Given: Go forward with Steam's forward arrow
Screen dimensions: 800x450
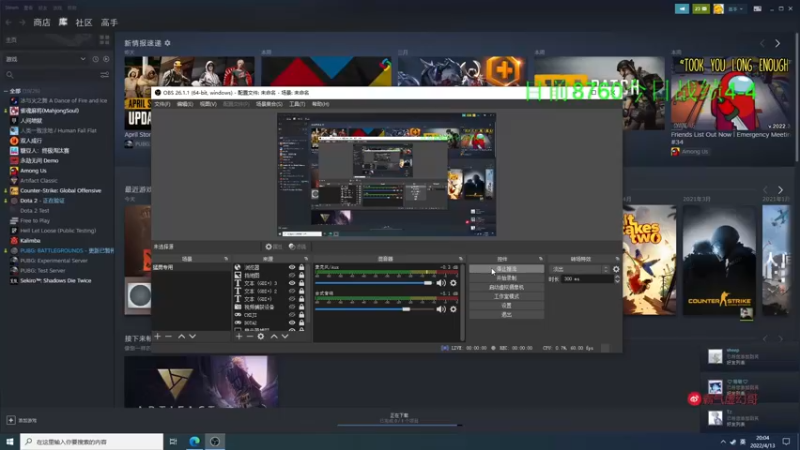Looking at the screenshot, I should pyautogui.click(x=22, y=22).
